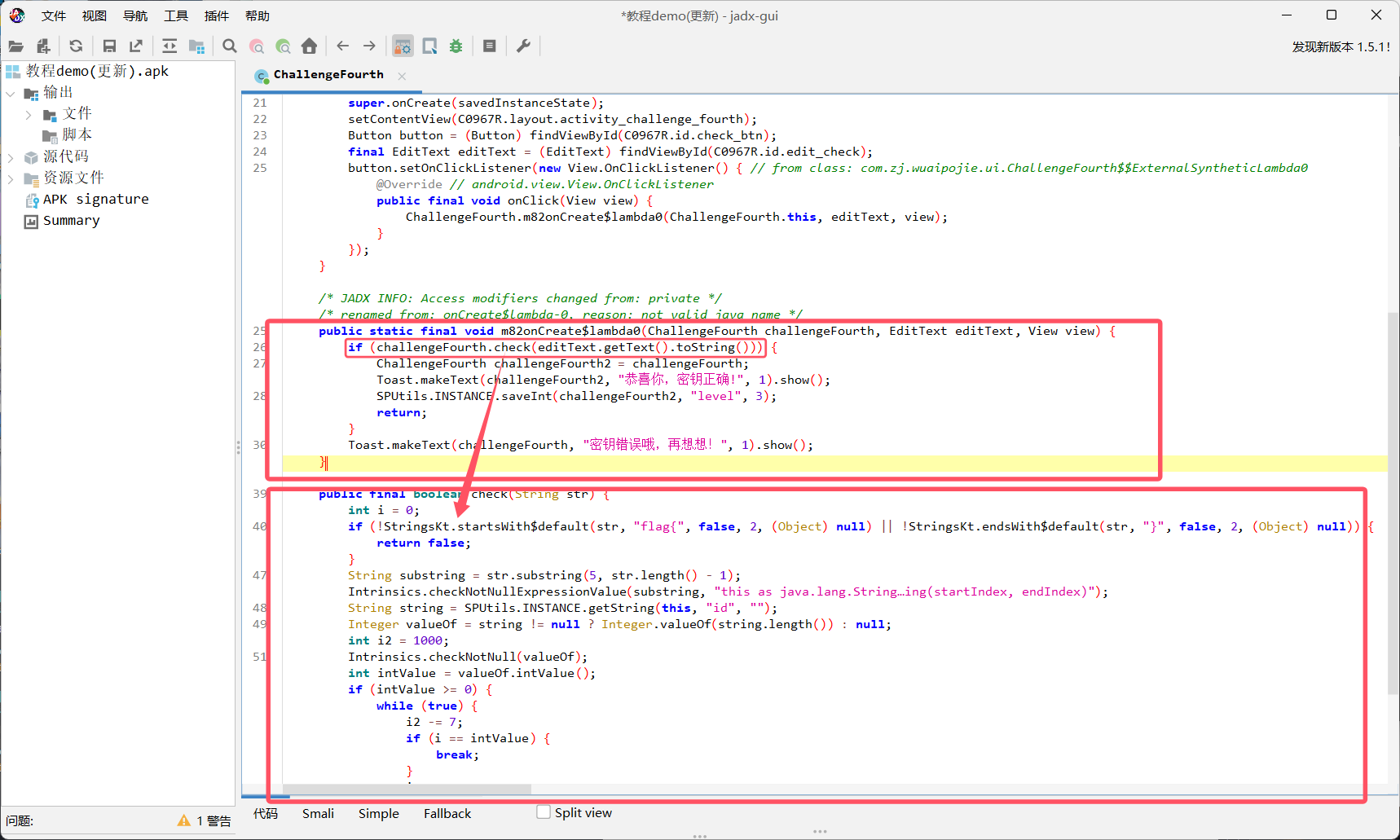Screen dimensions: 1400x840
Task: Click the 1 警告 warning indicator
Action: pos(205,820)
